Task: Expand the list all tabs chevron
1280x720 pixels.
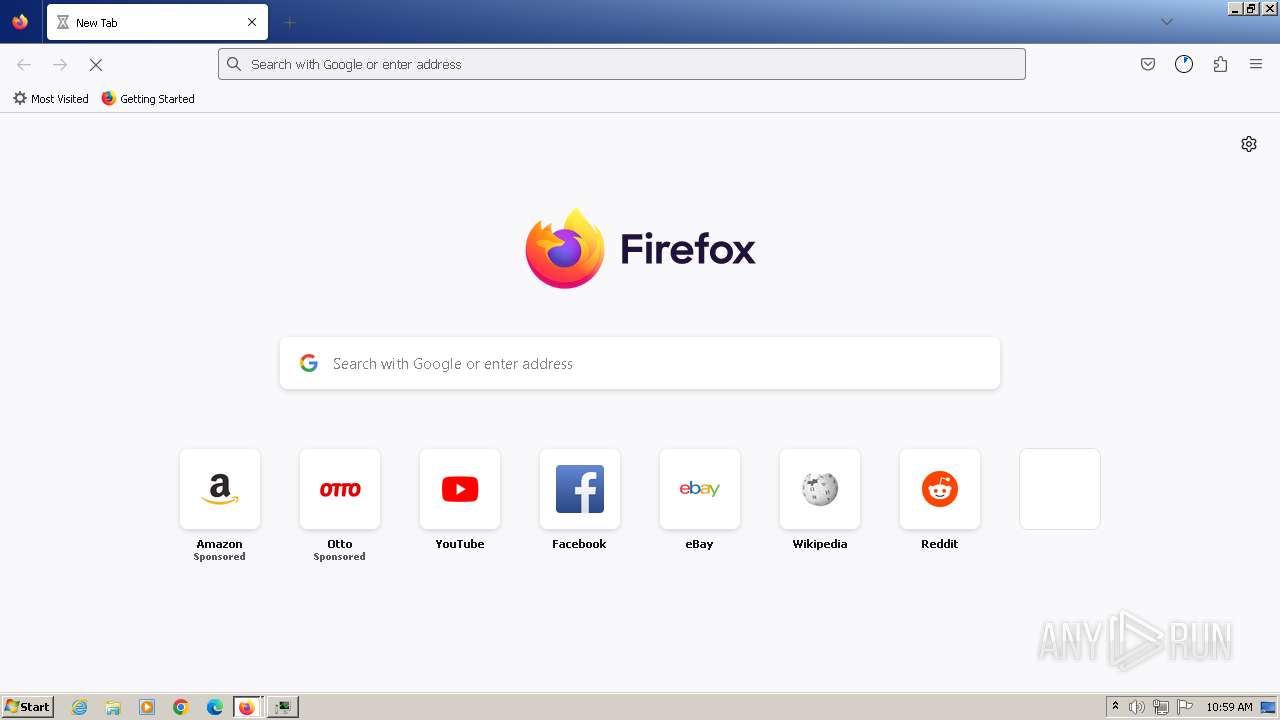Action: point(1166,22)
